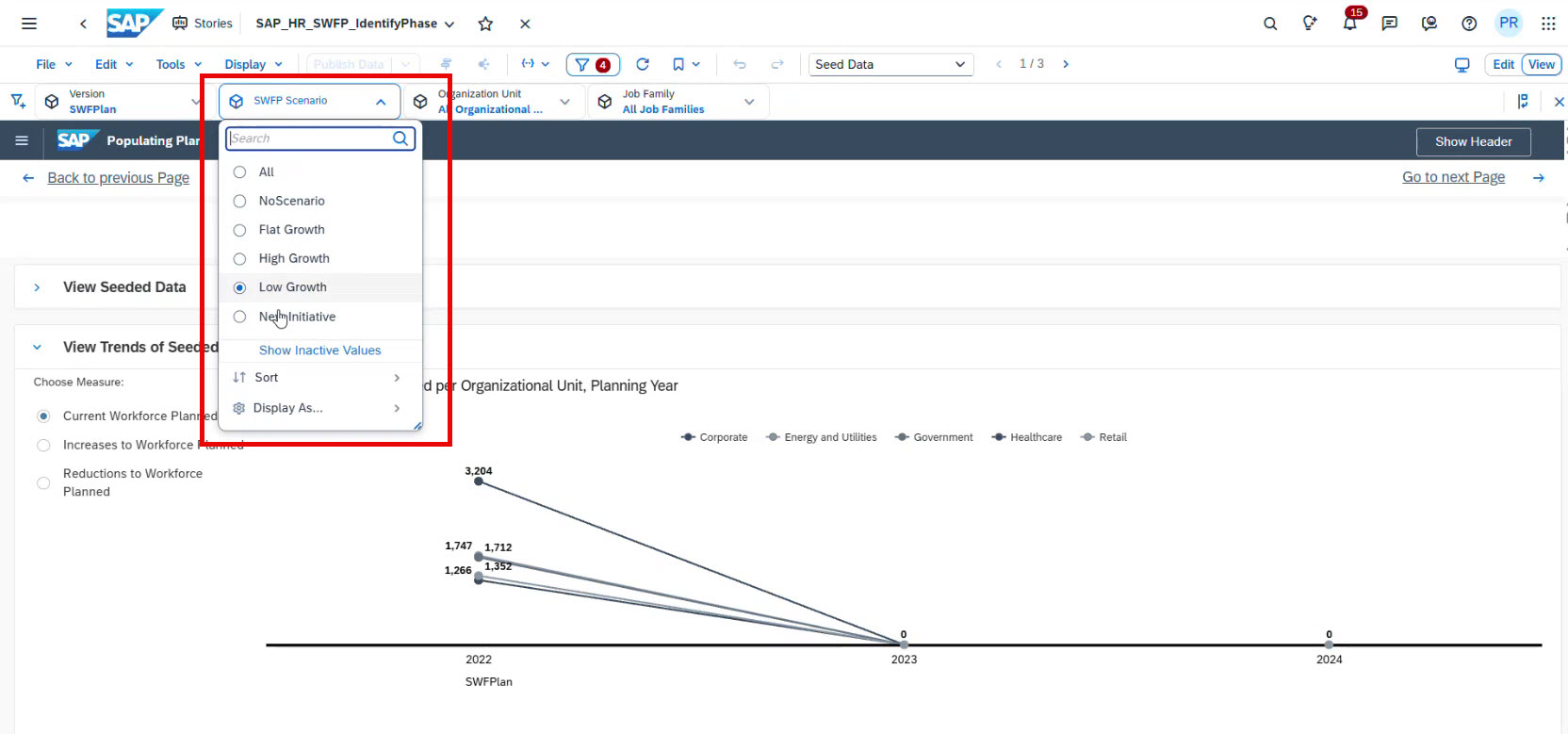Viewport: 1568px width, 734px height.
Task: Click the notifications bell icon
Action: point(1349,24)
